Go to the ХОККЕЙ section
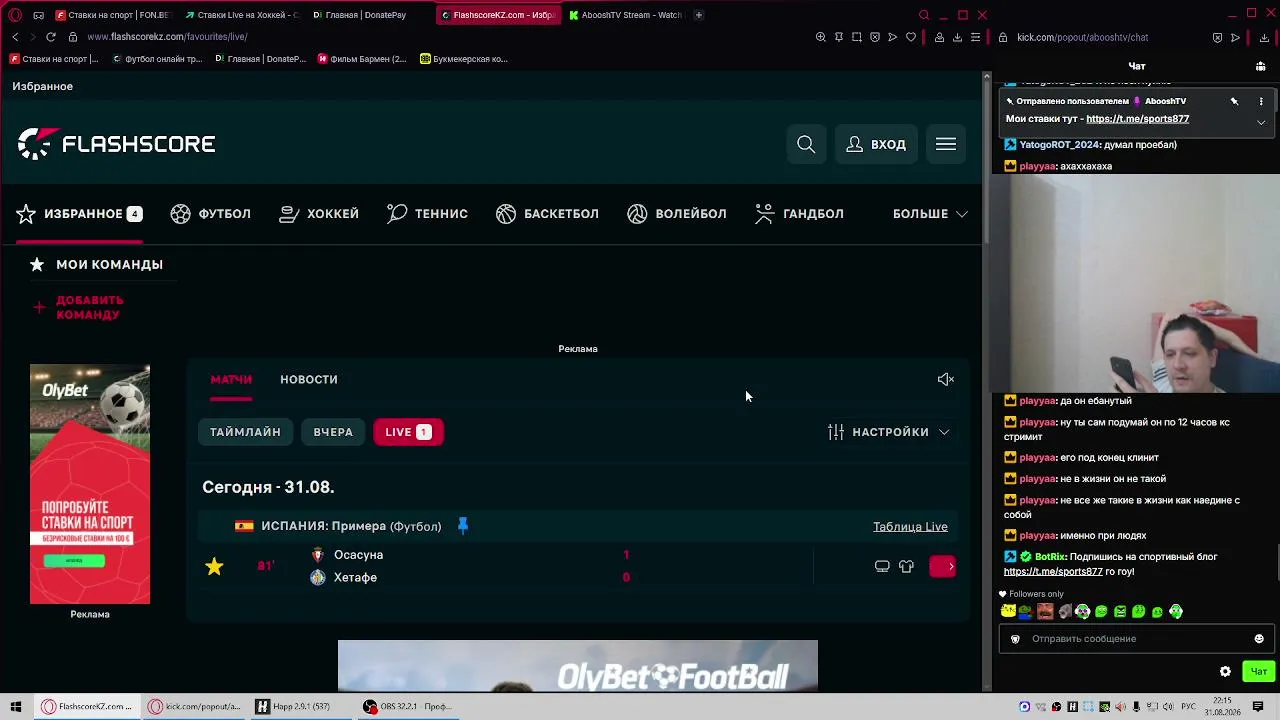 [x=319, y=214]
